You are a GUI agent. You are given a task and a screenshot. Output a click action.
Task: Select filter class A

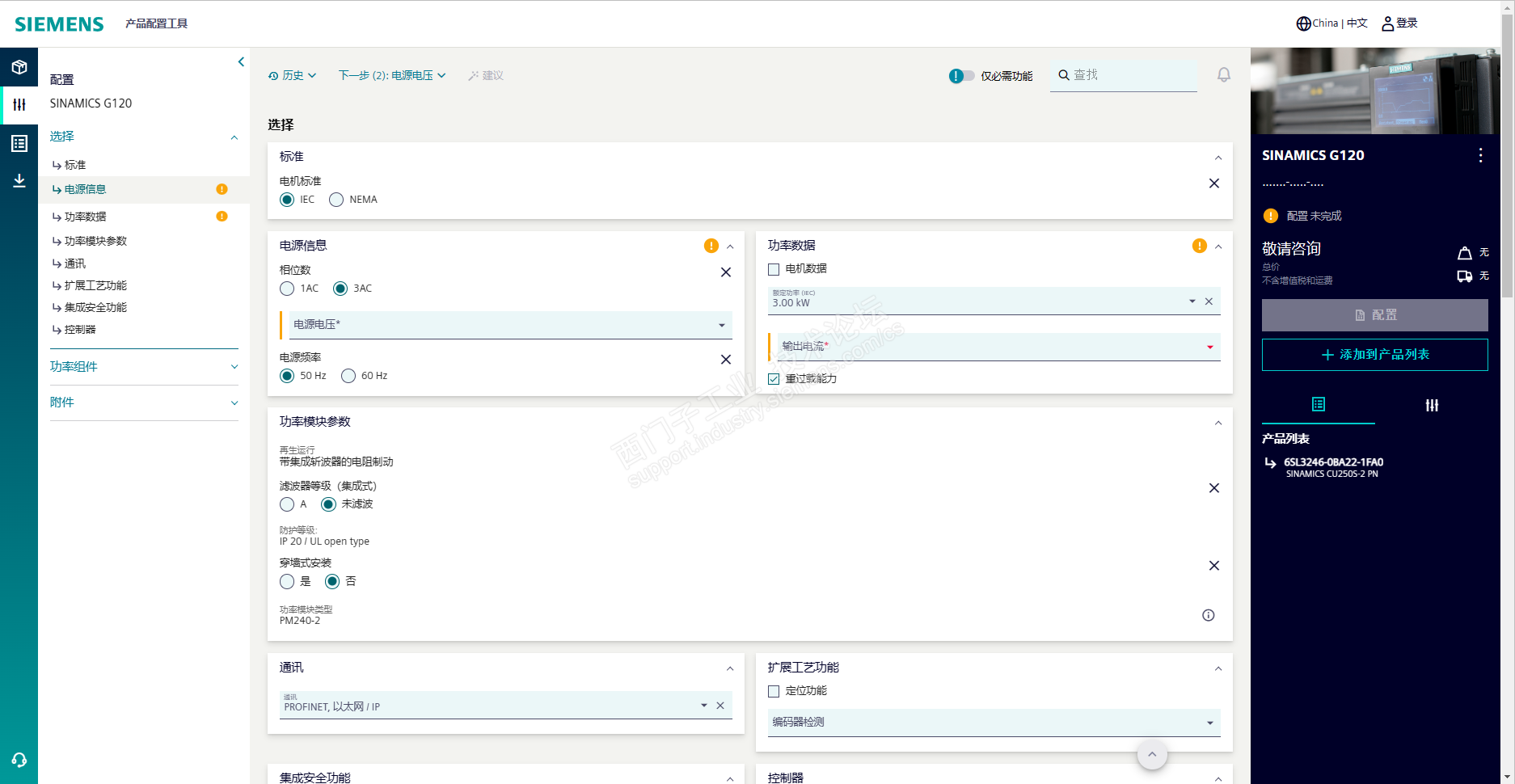287,504
